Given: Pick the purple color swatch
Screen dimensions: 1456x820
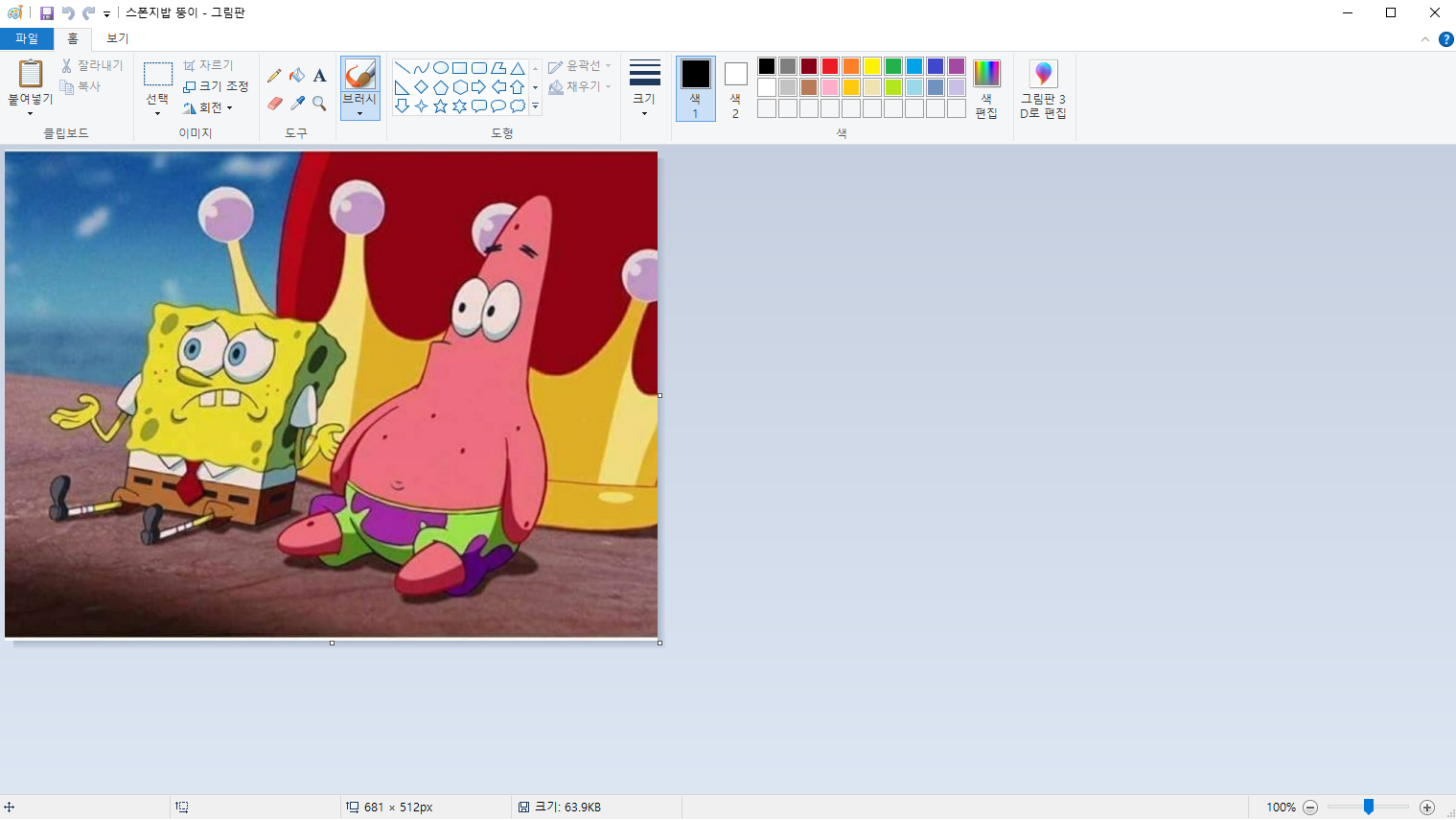Looking at the screenshot, I should tap(957, 66).
